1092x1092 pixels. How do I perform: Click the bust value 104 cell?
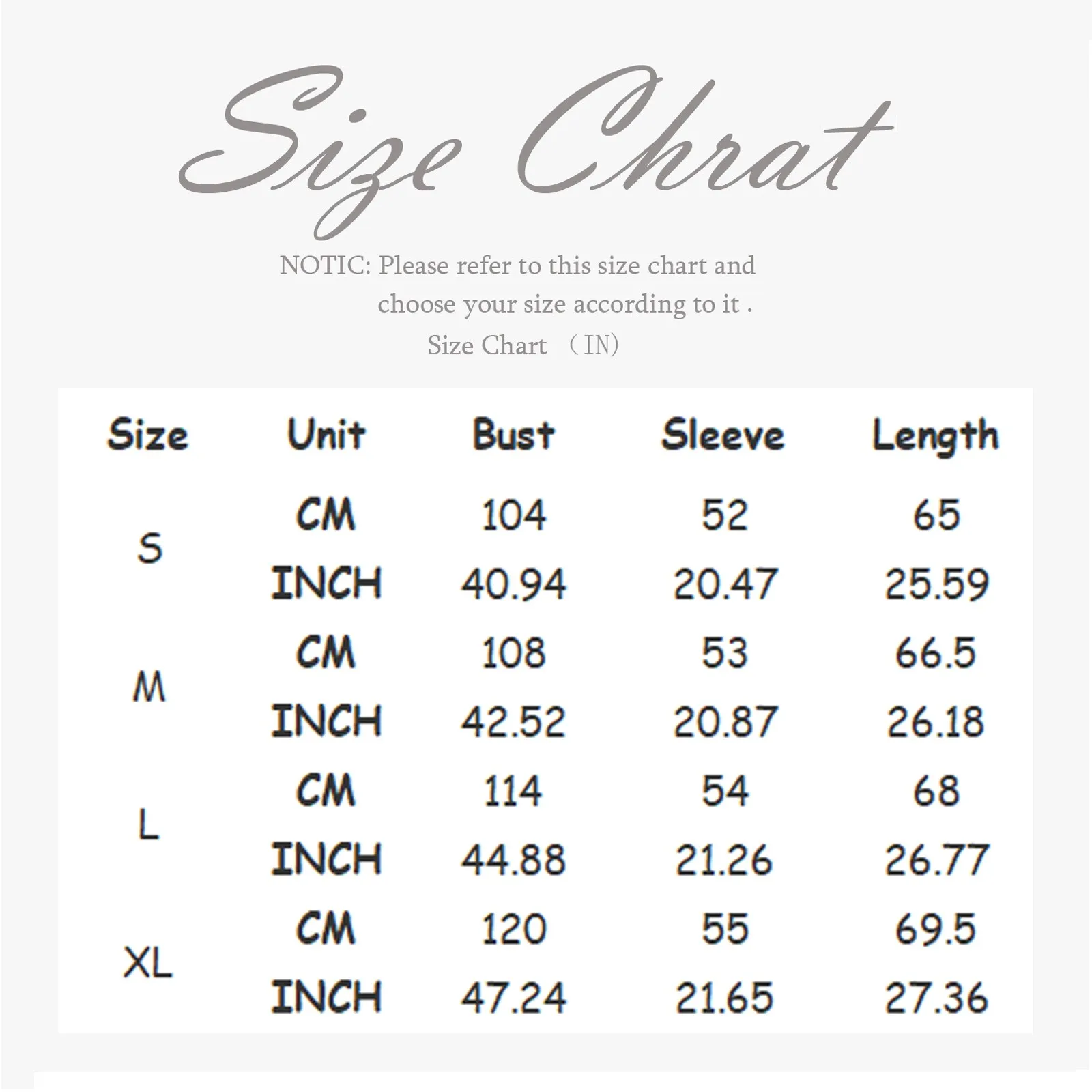click(x=513, y=515)
